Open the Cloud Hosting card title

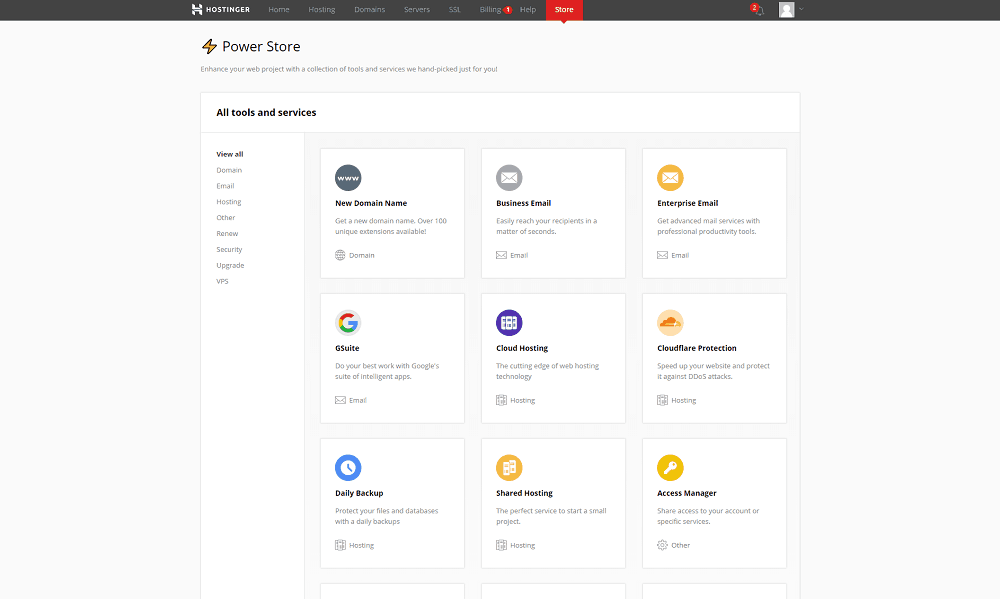coord(522,348)
